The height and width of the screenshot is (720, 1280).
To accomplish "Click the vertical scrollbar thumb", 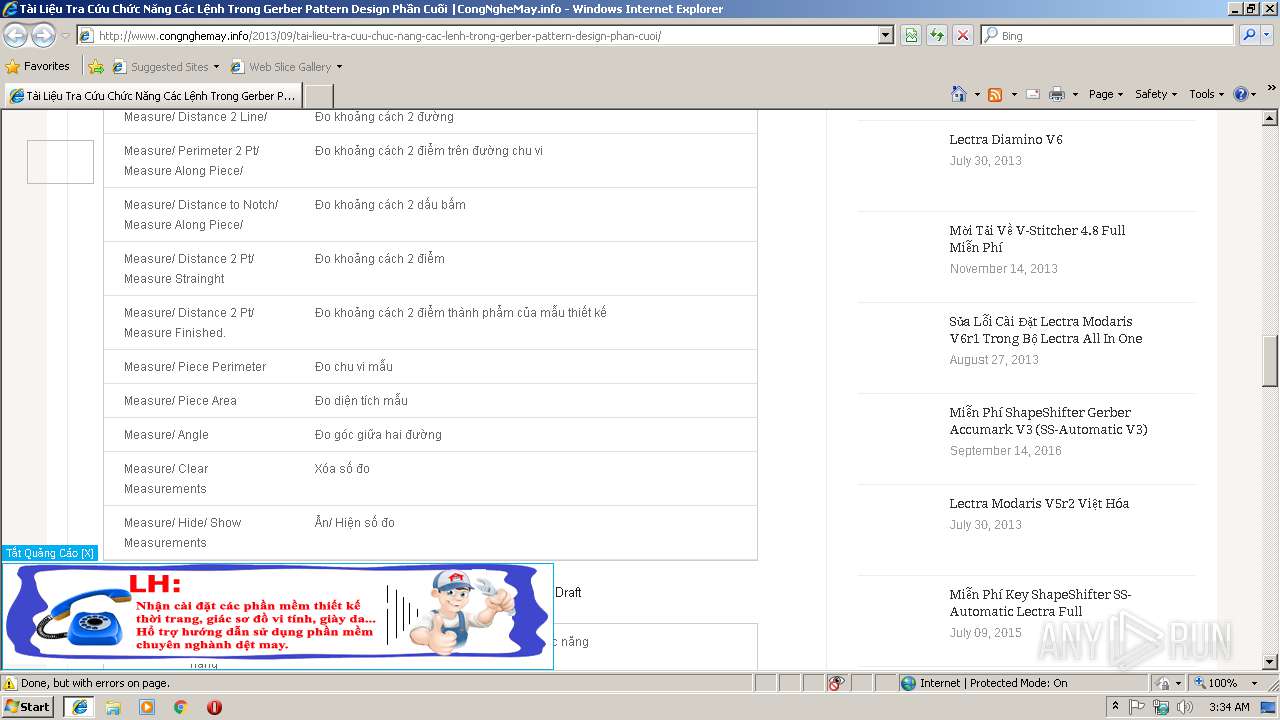I will [x=1270, y=361].
